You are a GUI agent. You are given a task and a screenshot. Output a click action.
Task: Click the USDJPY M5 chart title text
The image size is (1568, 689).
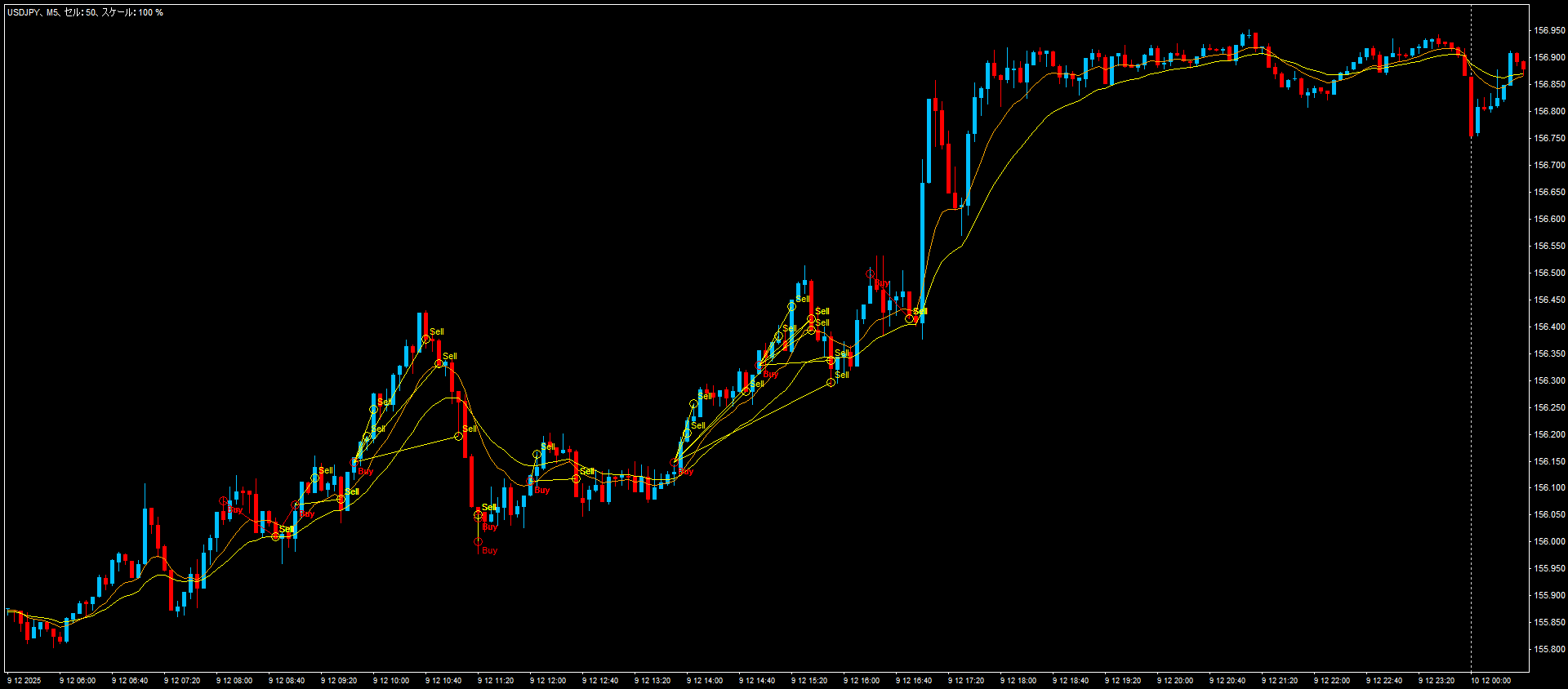(x=85, y=12)
